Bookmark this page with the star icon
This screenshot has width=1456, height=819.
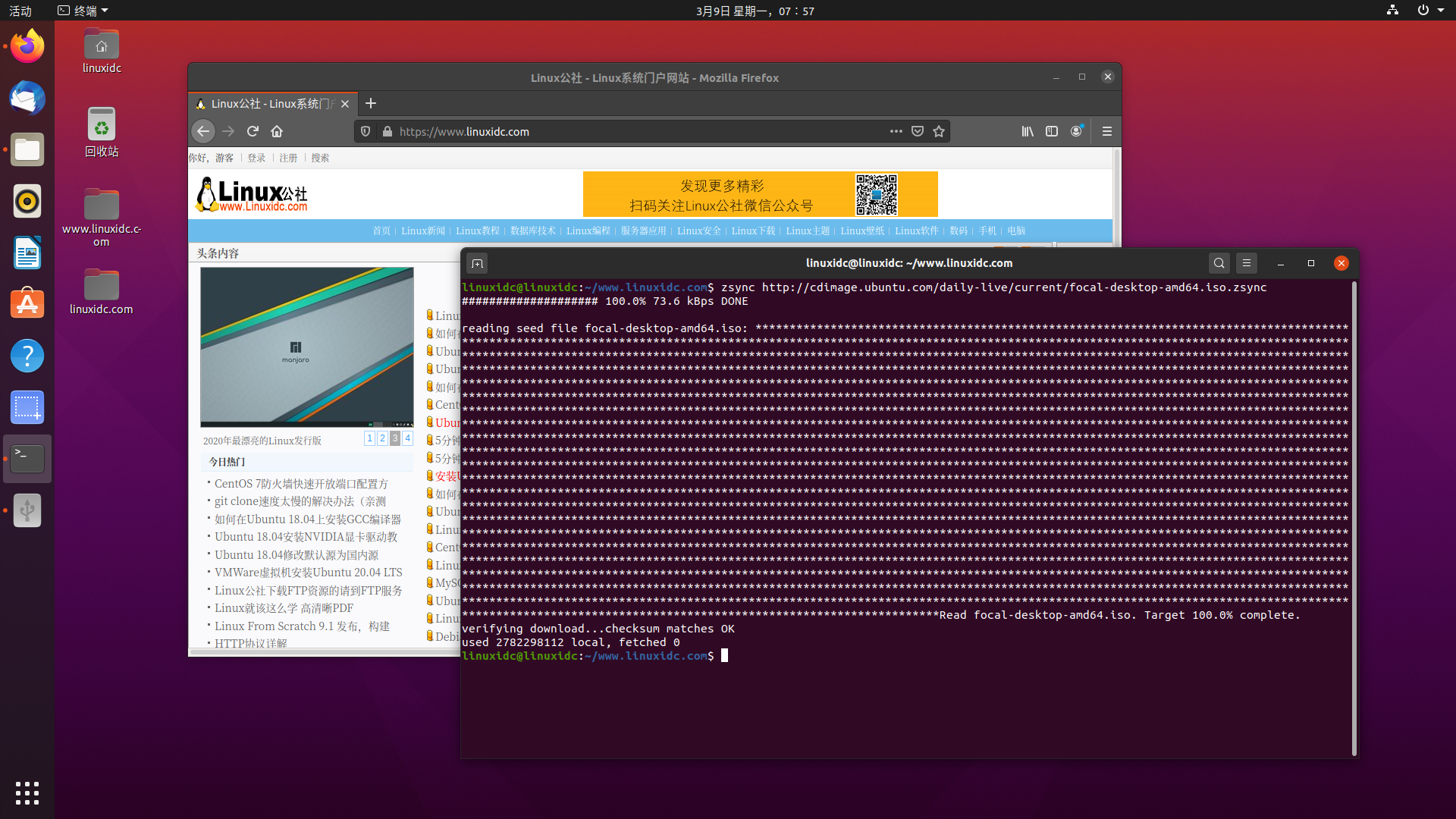click(x=938, y=131)
